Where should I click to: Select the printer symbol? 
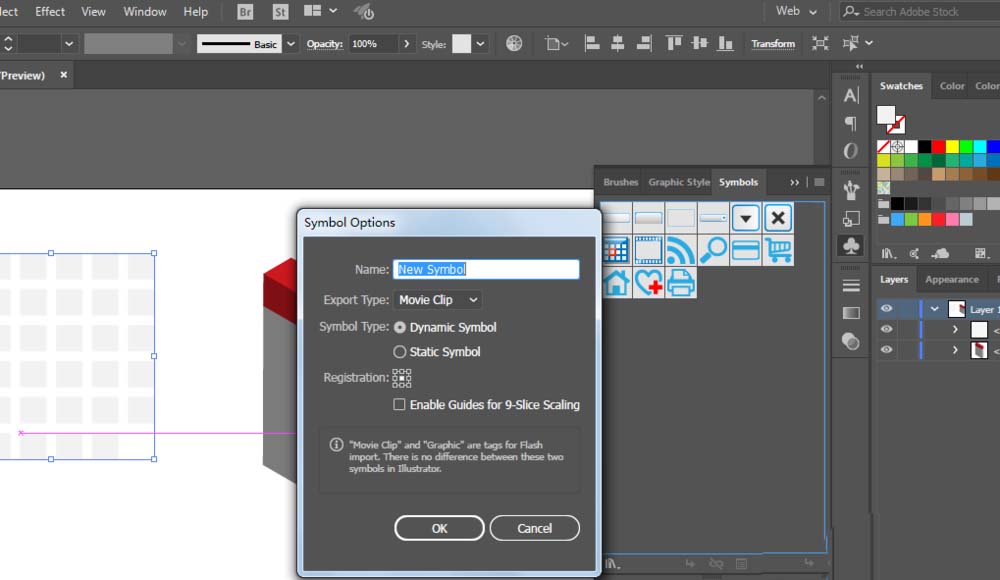(x=681, y=283)
